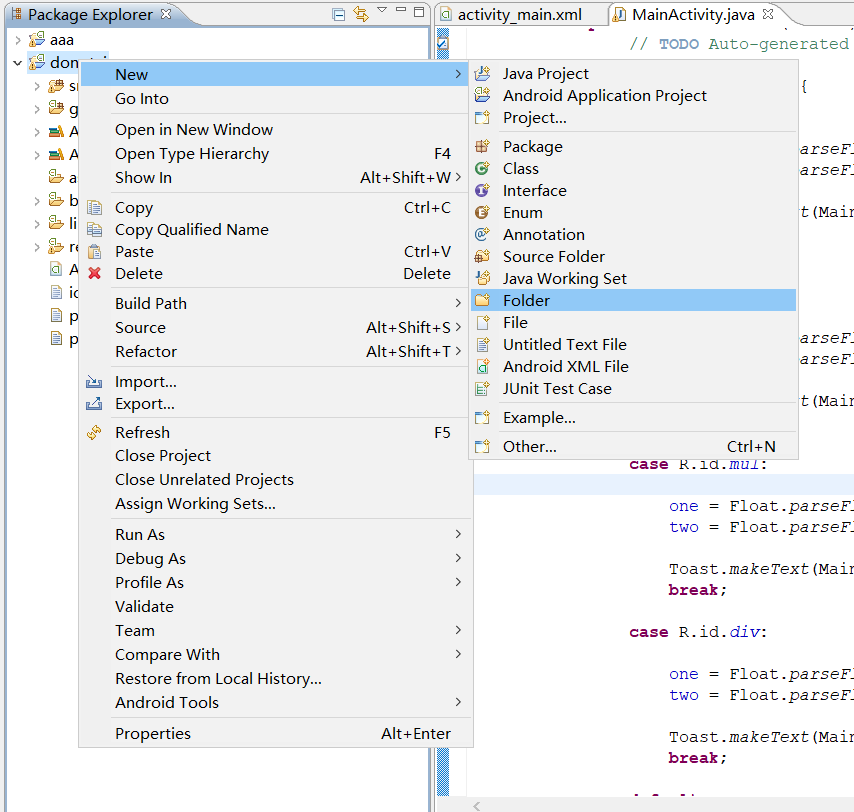
Task: Click the Copy Qualified Name icon
Action: pos(94,230)
